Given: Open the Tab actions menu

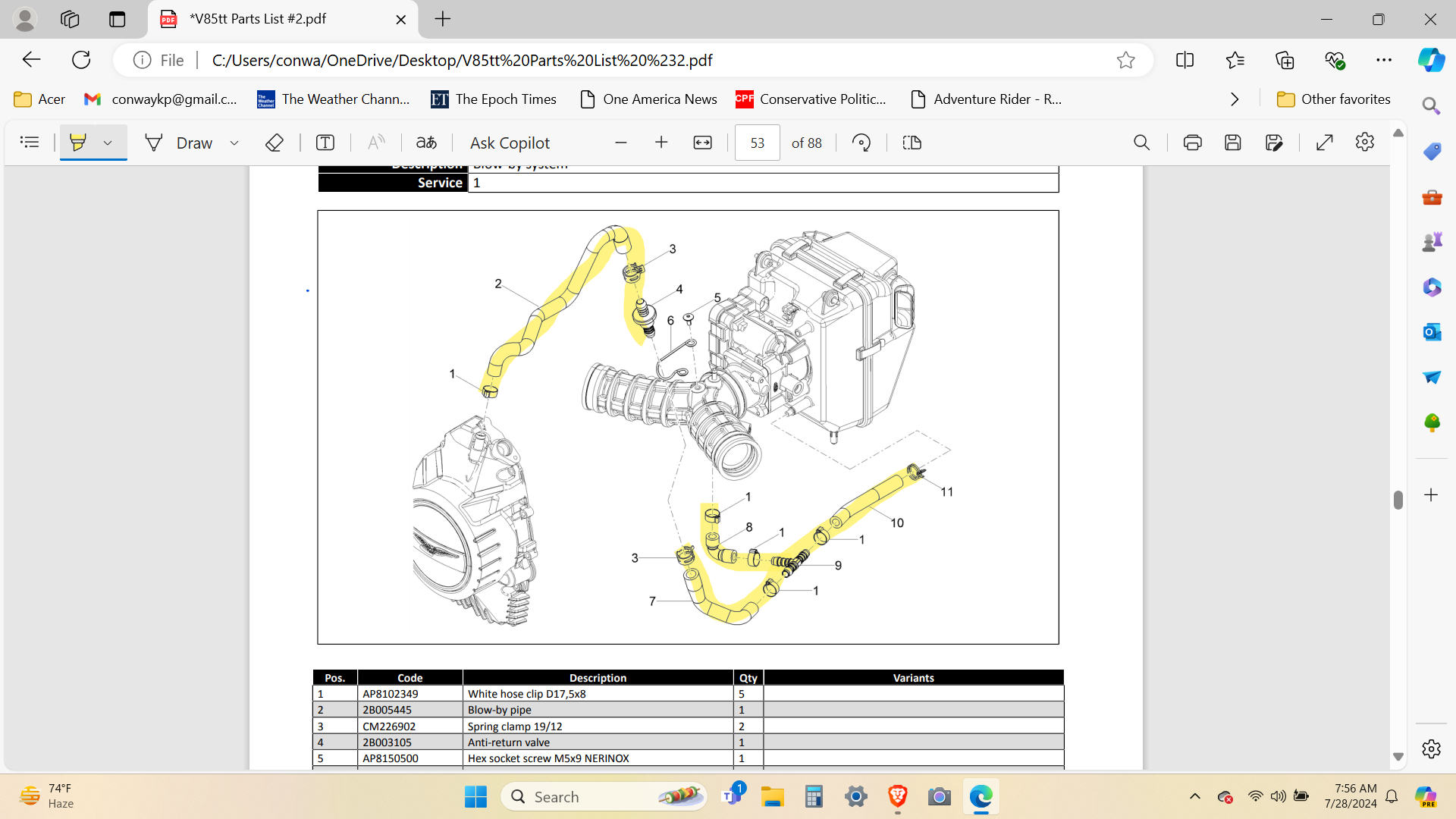Looking at the screenshot, I should tap(118, 19).
